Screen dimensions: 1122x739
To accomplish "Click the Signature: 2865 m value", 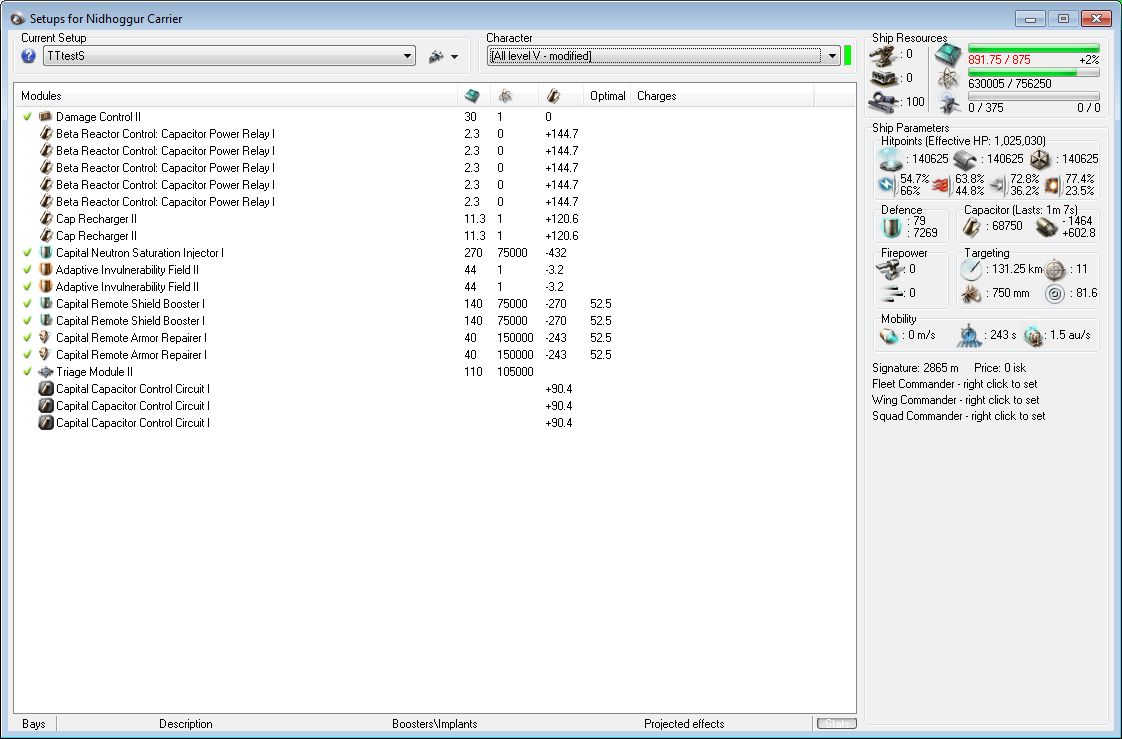I will pyautogui.click(x=915, y=368).
